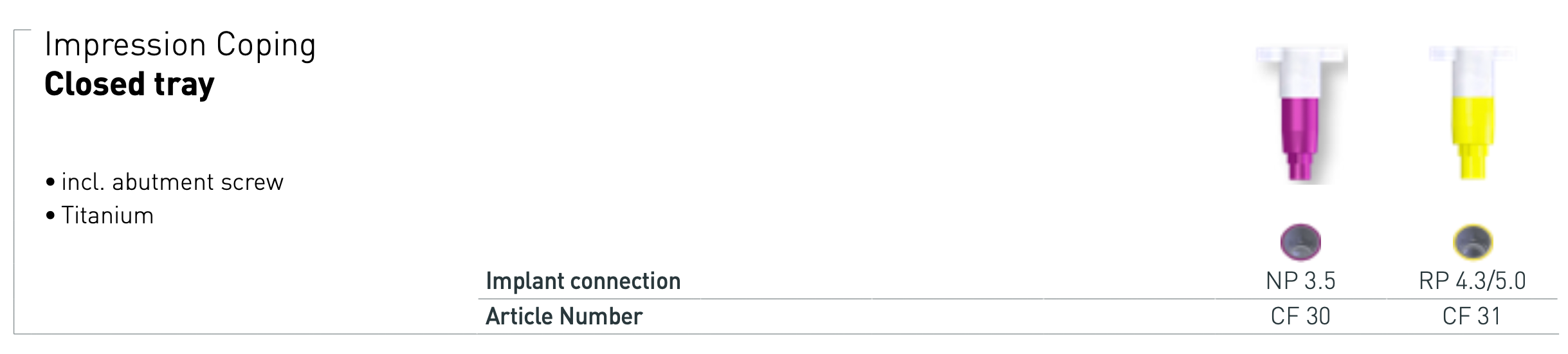Click the purple-ringed NP connection icon
Viewport: 1568px width, 354px height.
point(1300,243)
